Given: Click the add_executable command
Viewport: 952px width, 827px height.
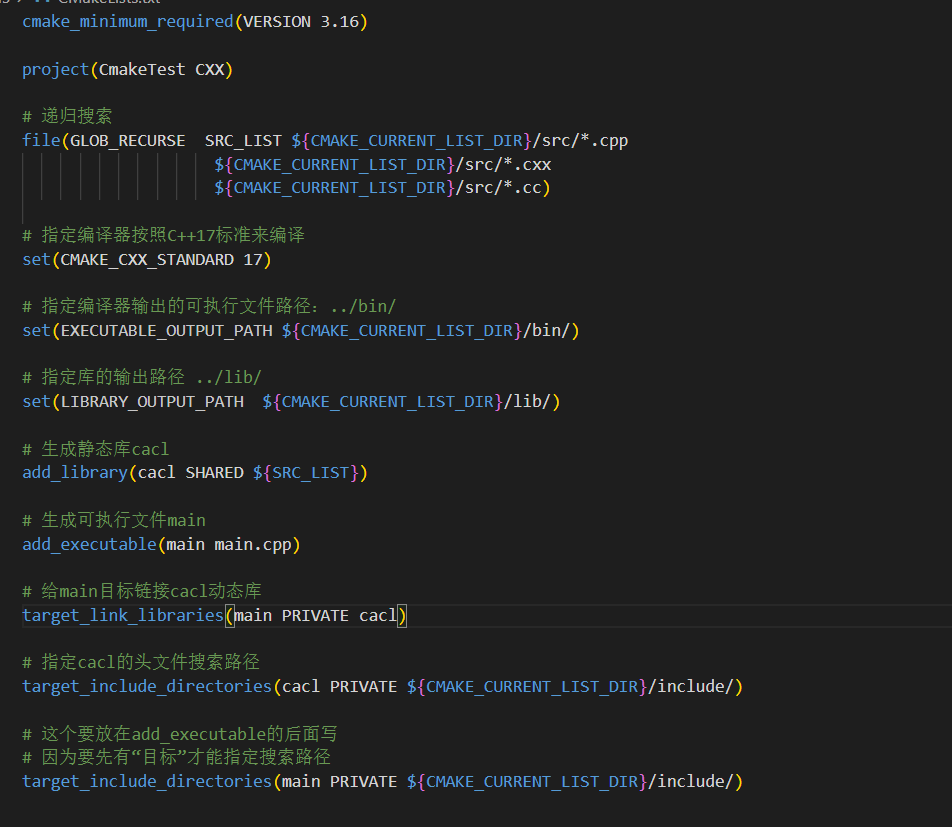Looking at the screenshot, I should [89, 545].
